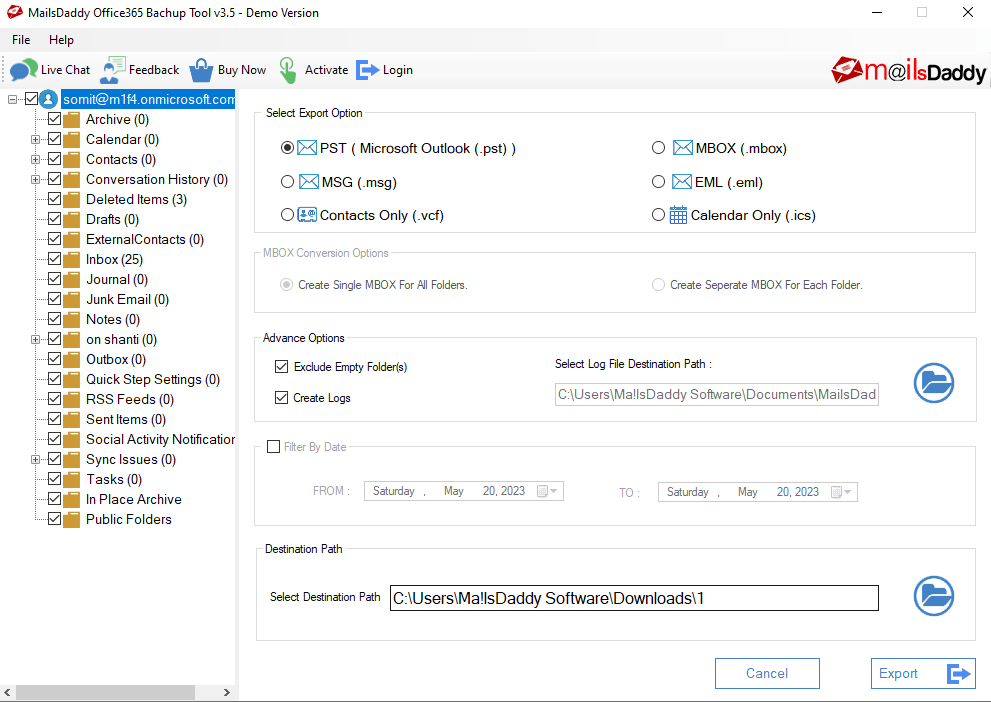Screen dimensions: 991x702
Task: Click the Feedback person icon
Action: pyautogui.click(x=112, y=70)
